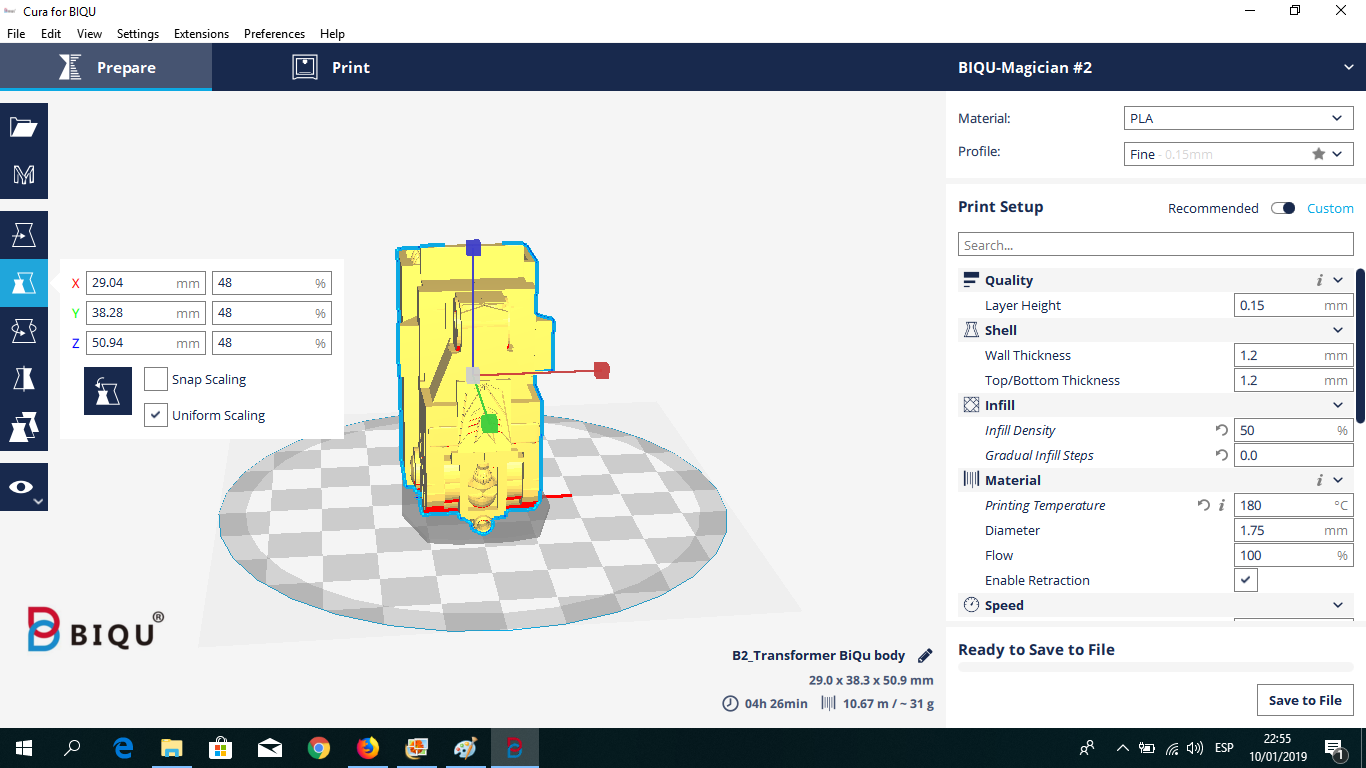Click the Shell category icon
The image size is (1366, 768).
(970, 330)
